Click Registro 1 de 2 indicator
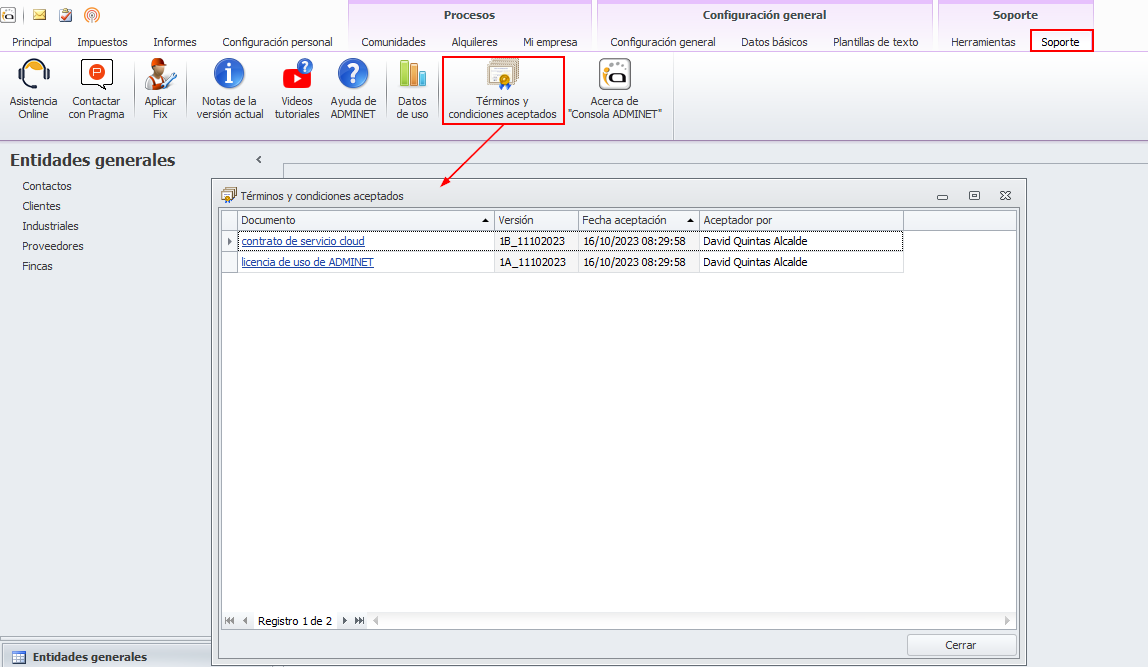Screen dimensions: 1148x667 tap(294, 621)
